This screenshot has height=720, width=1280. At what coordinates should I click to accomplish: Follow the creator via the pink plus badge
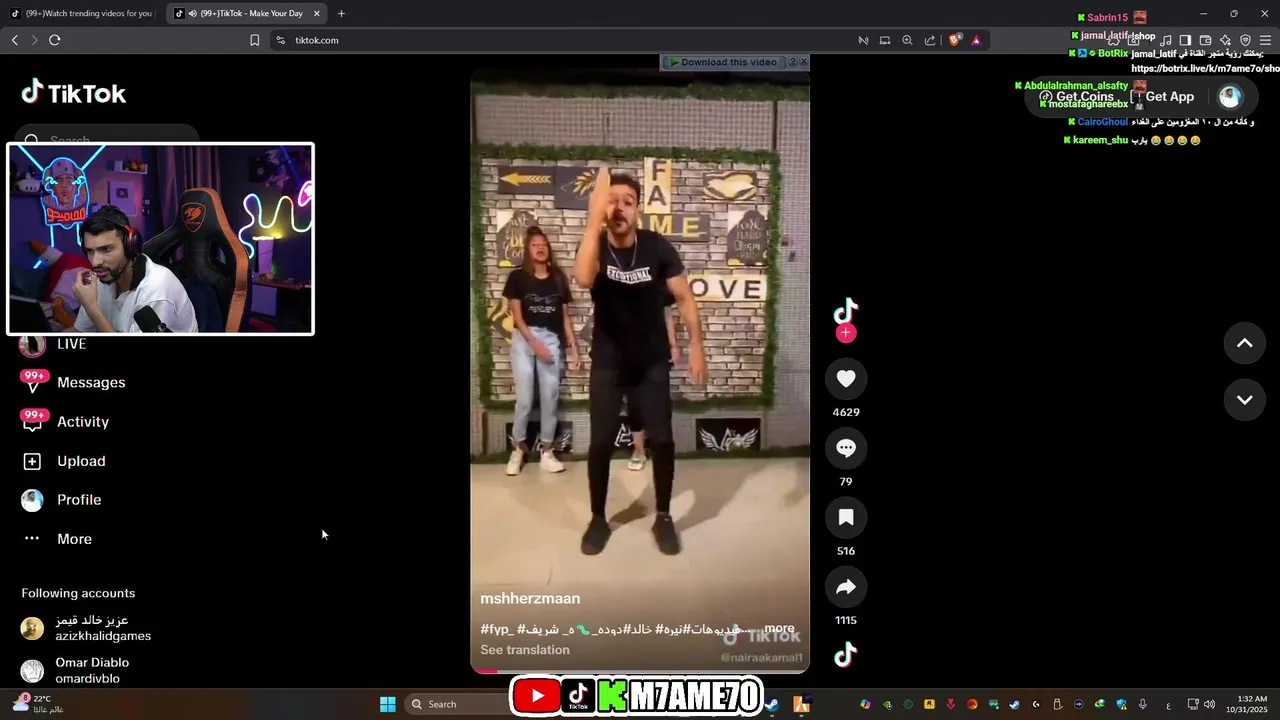pyautogui.click(x=846, y=333)
